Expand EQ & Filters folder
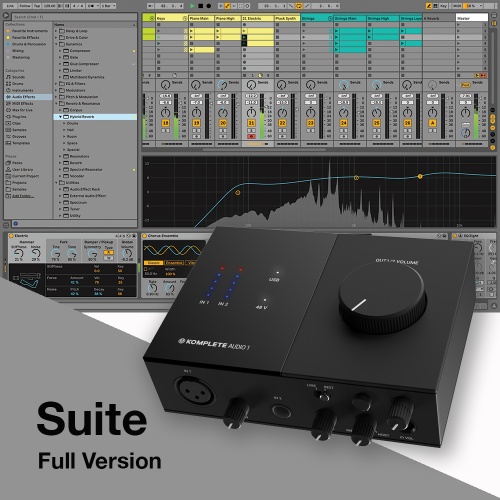The width and height of the screenshot is (500, 500). [56, 84]
